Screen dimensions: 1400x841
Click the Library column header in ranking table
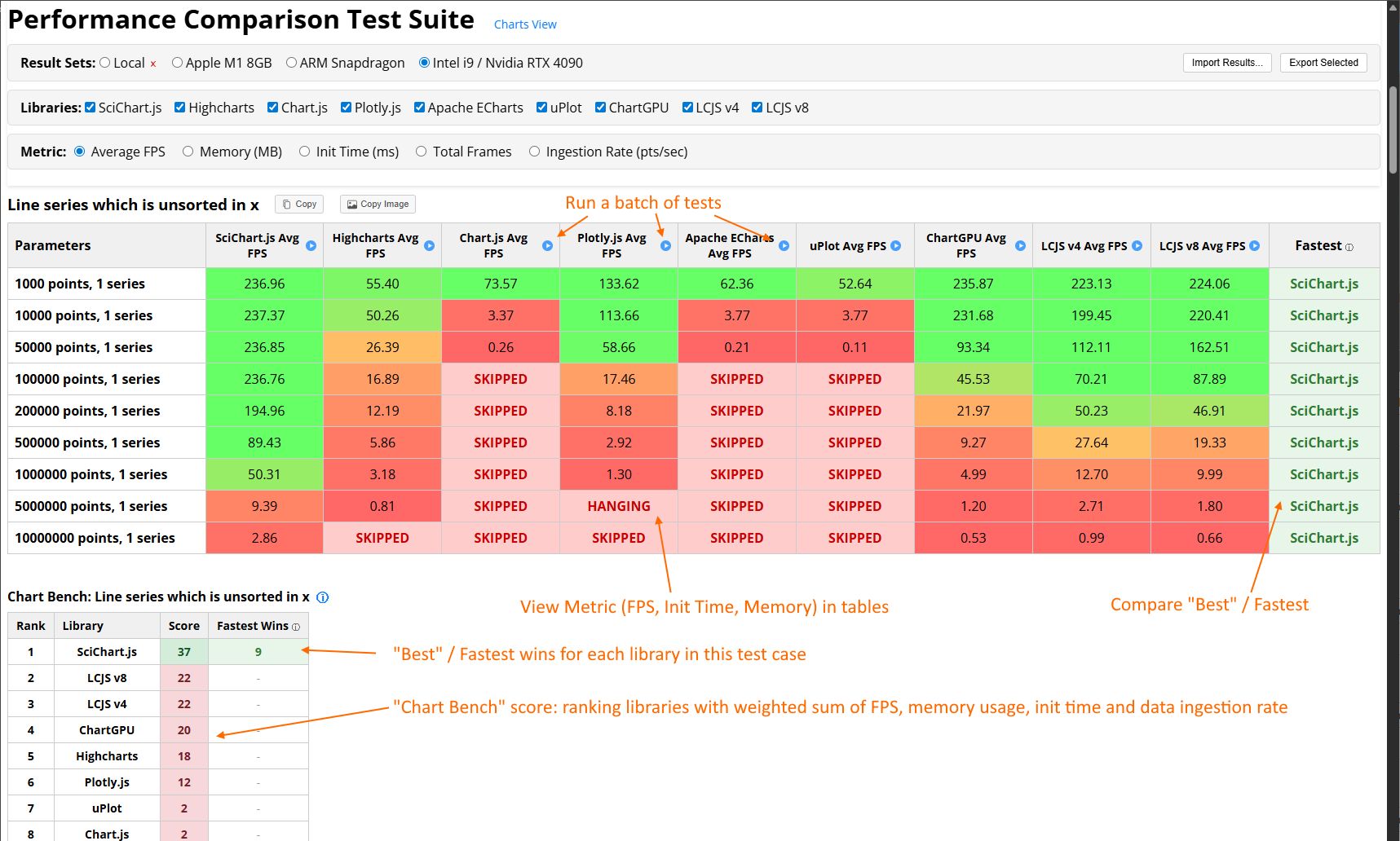click(107, 626)
